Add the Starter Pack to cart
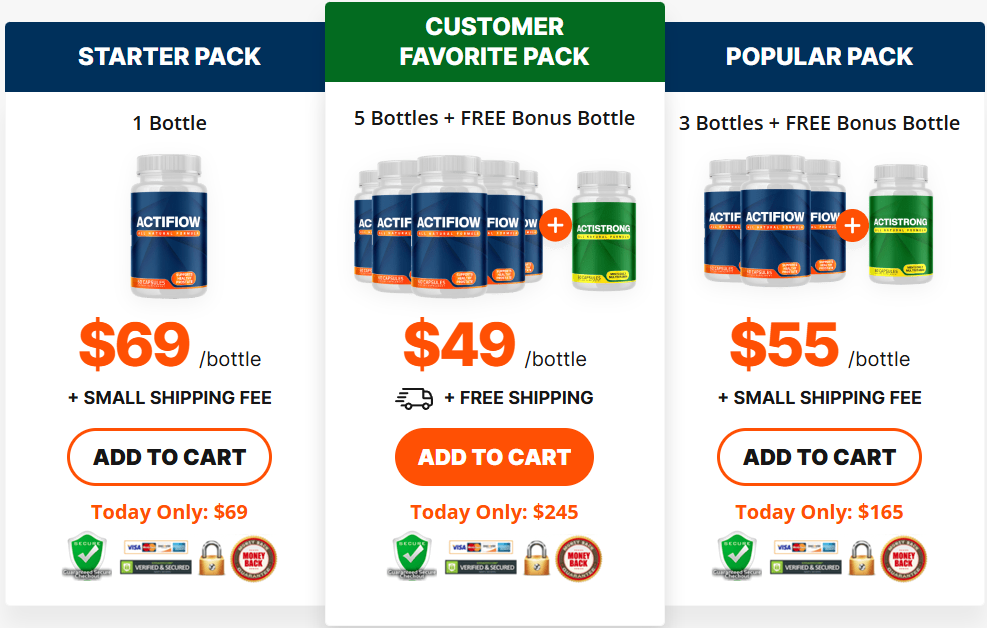The height and width of the screenshot is (628, 987). pyautogui.click(x=169, y=457)
